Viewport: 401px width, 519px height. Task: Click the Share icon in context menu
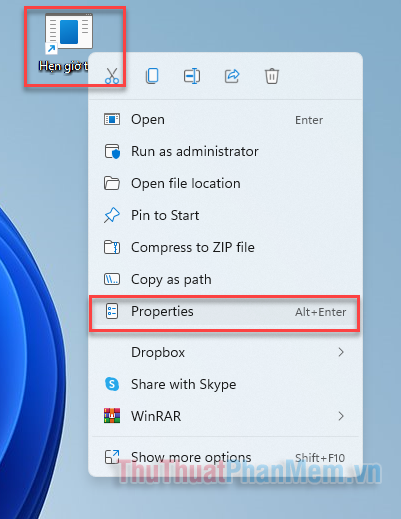(232, 76)
